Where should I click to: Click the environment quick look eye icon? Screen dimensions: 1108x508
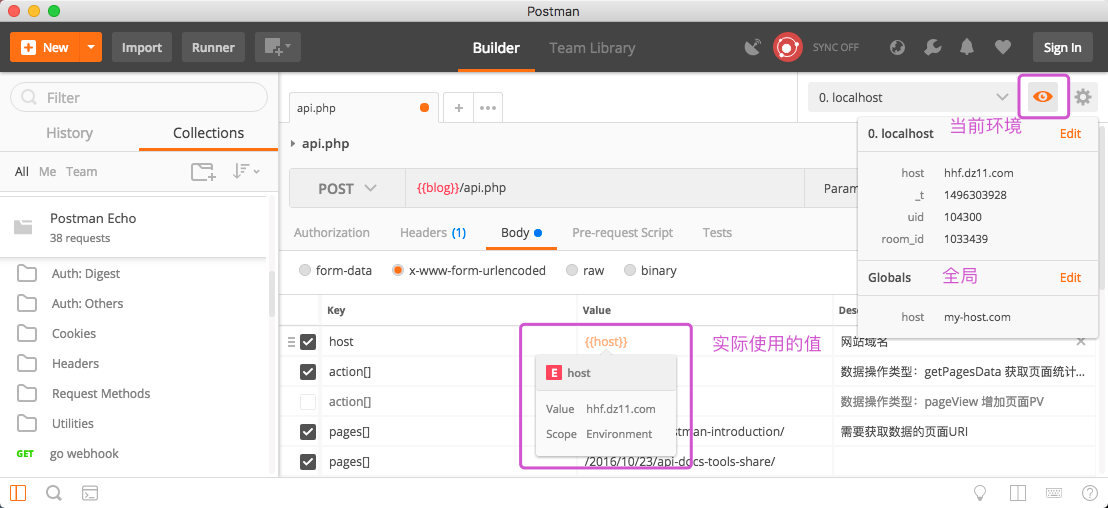(1043, 97)
